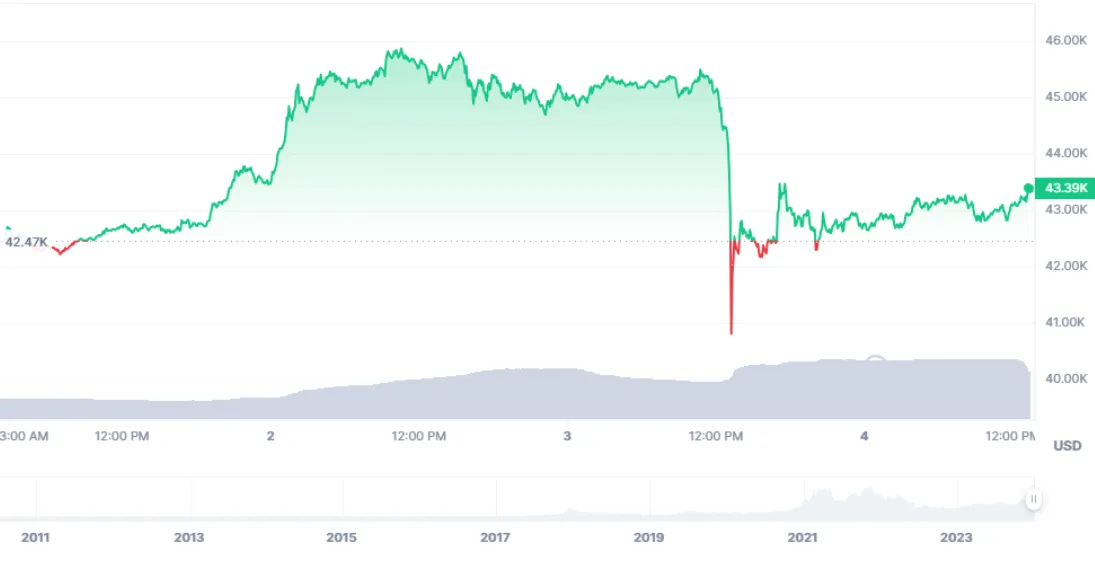This screenshot has height=566, width=1095.
Task: Click the day 3 label on the time axis
Action: [x=567, y=436]
